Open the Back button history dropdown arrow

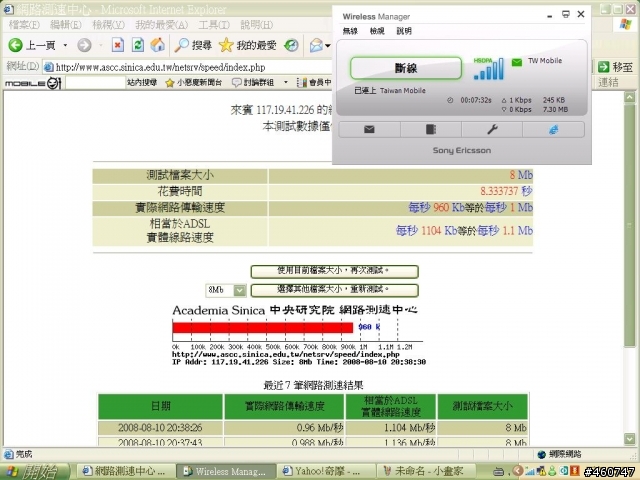65,45
